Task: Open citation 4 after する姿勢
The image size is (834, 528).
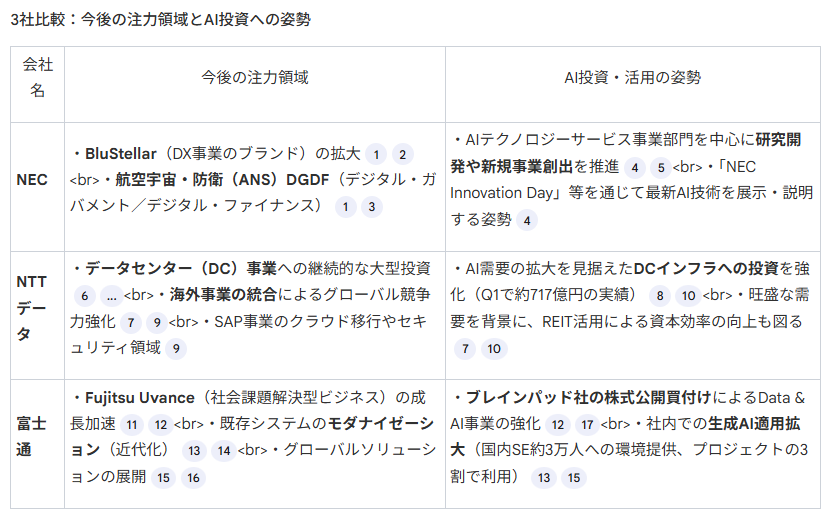Action: click(x=527, y=220)
